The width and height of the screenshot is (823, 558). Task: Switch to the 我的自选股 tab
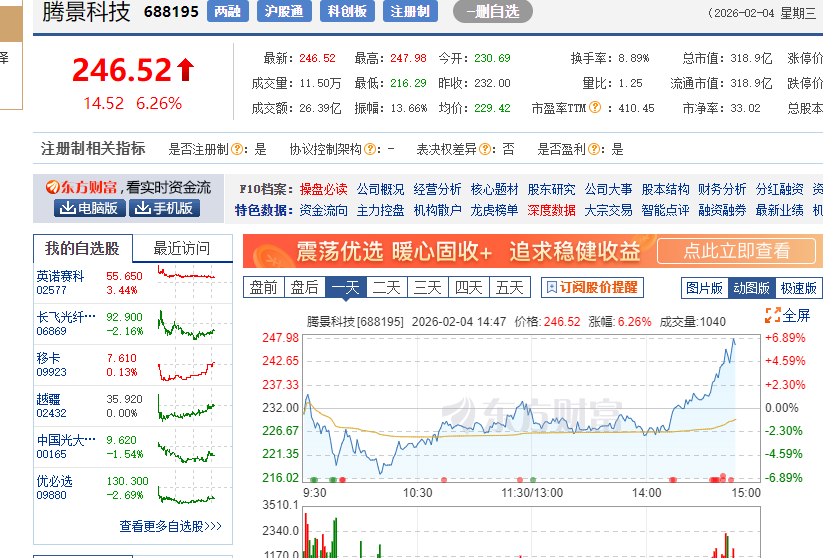pos(82,248)
